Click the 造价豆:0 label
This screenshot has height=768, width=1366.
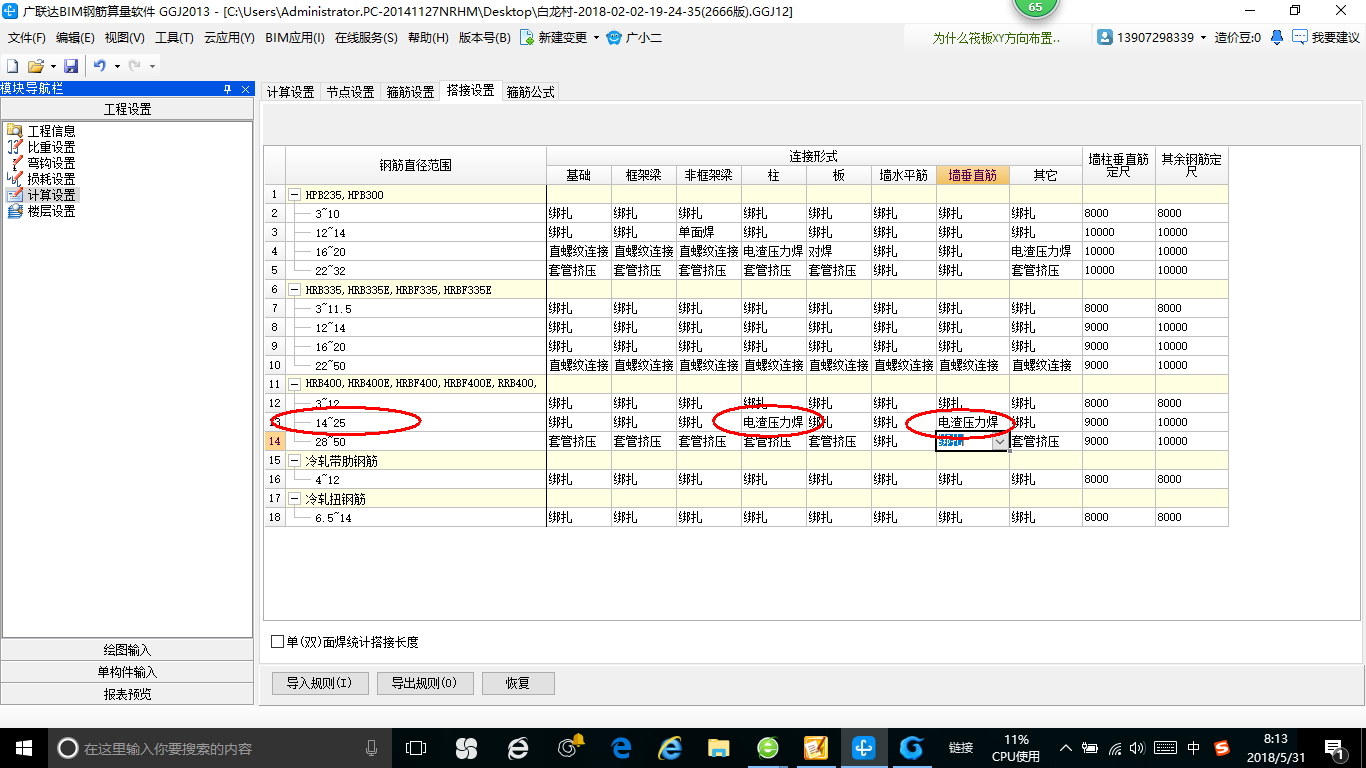coord(1237,37)
